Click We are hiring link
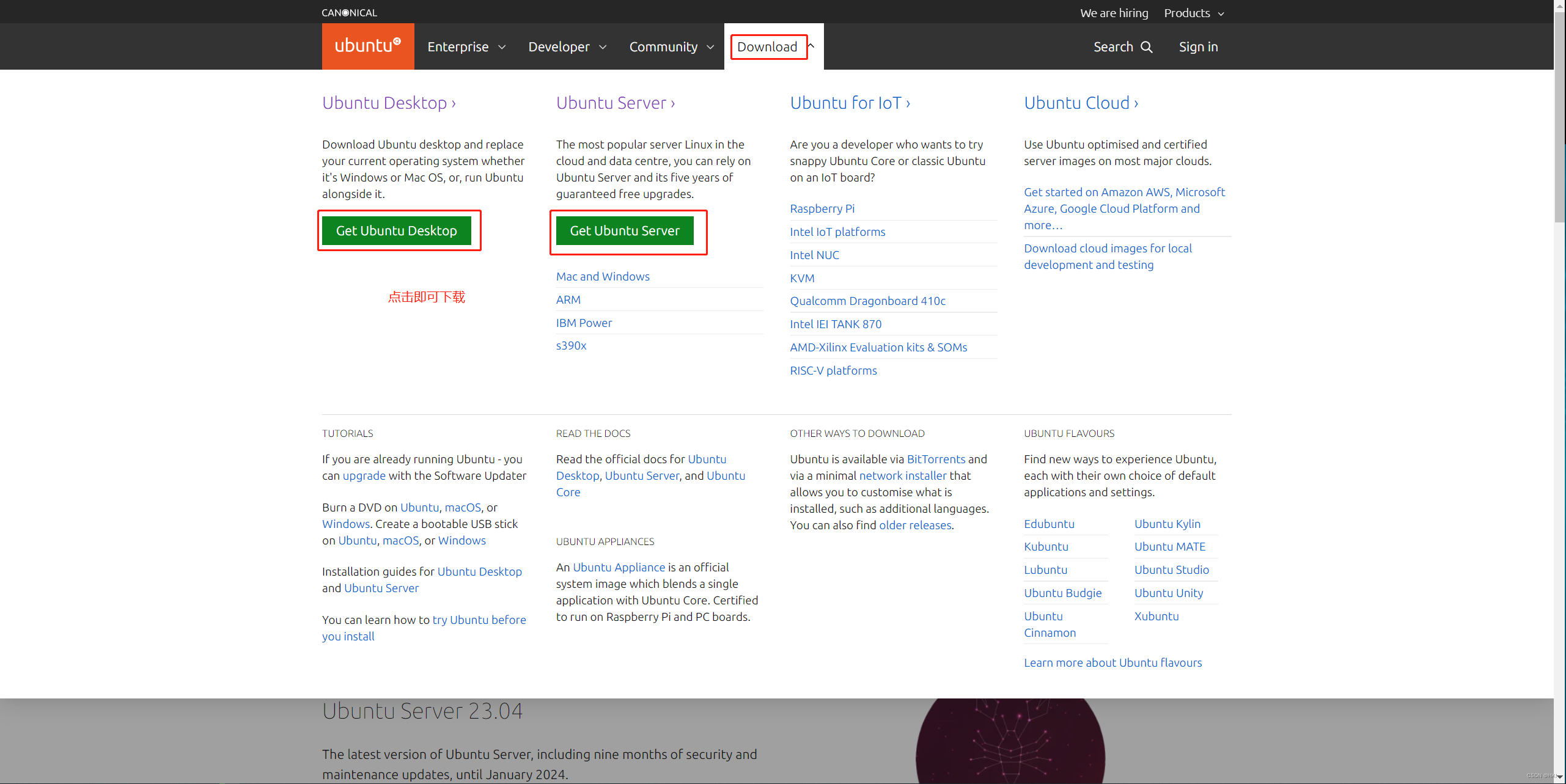Viewport: 1566px width, 784px height. tap(1114, 13)
